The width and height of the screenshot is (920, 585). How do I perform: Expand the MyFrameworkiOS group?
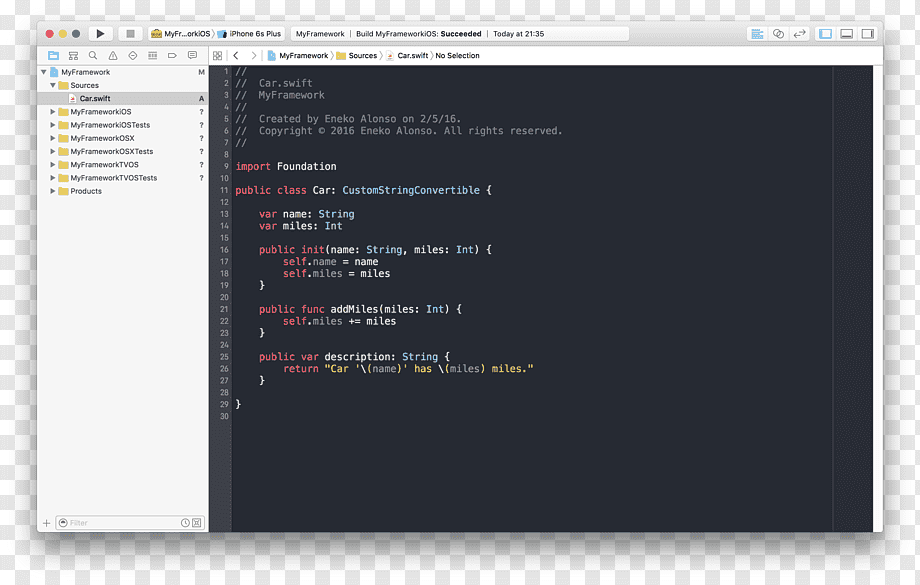(x=53, y=111)
